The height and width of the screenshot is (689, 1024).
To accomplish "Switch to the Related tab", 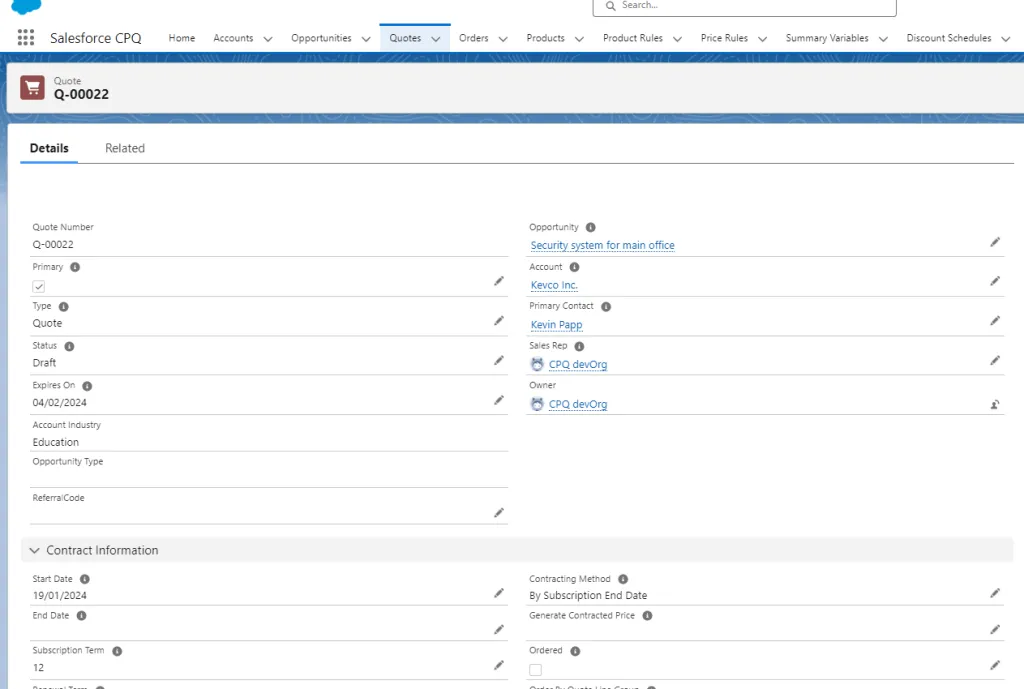I will pyautogui.click(x=125, y=148).
